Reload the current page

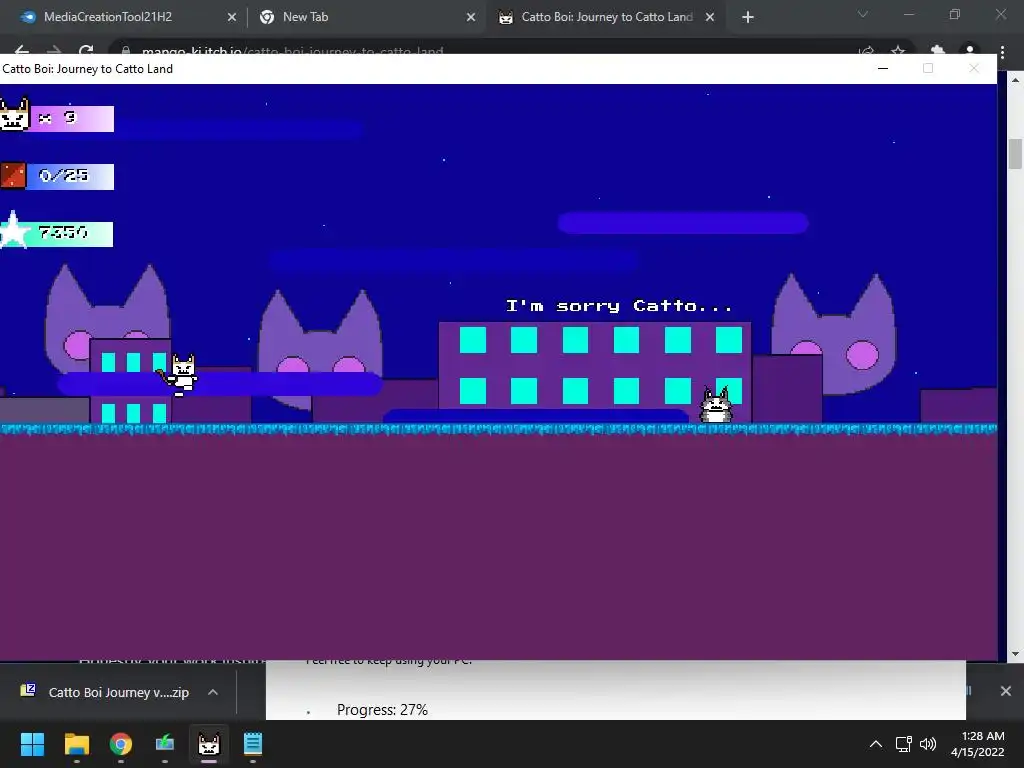click(86, 50)
